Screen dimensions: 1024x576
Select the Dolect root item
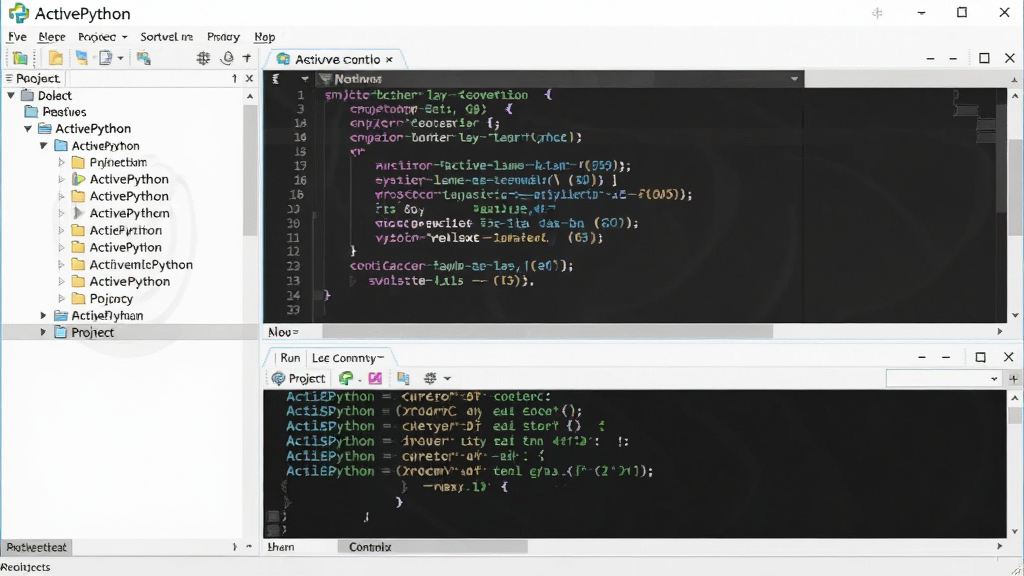point(46,95)
